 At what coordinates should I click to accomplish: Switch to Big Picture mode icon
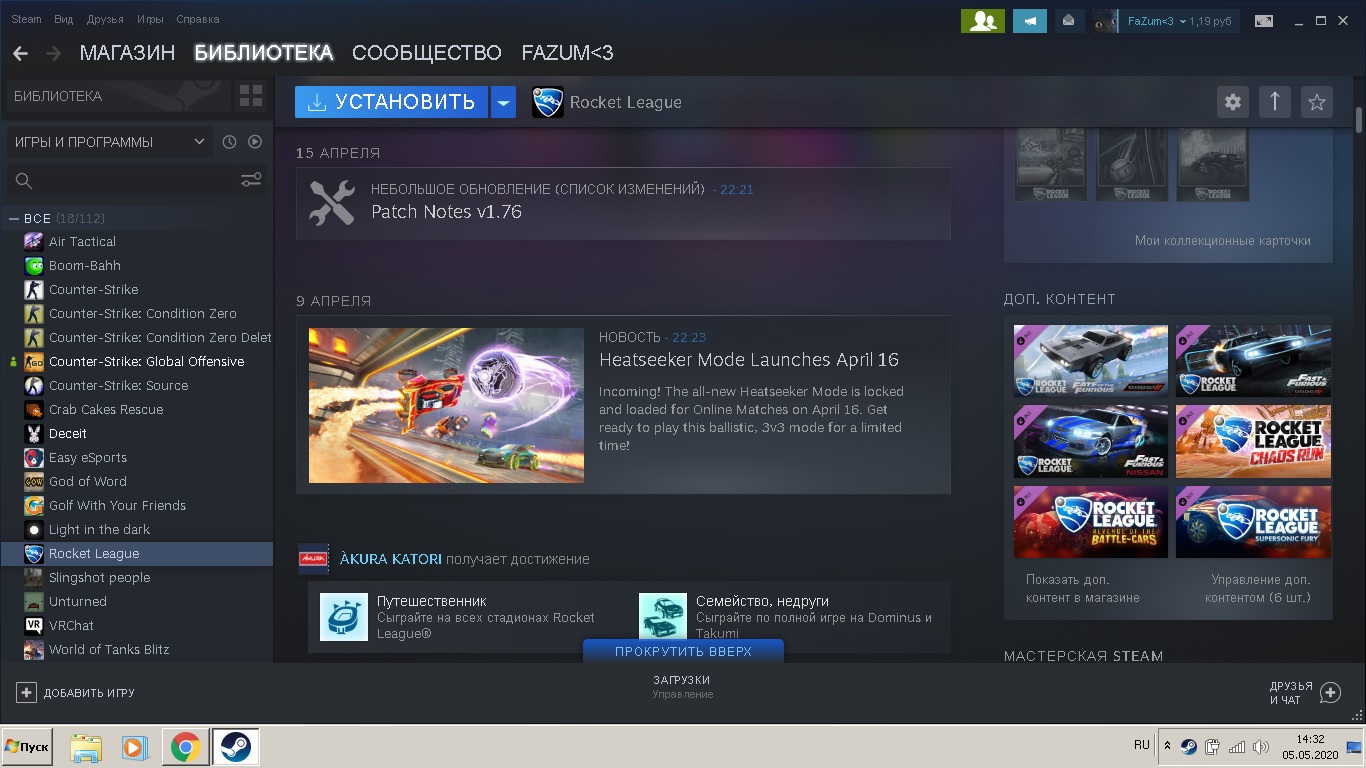point(1264,20)
